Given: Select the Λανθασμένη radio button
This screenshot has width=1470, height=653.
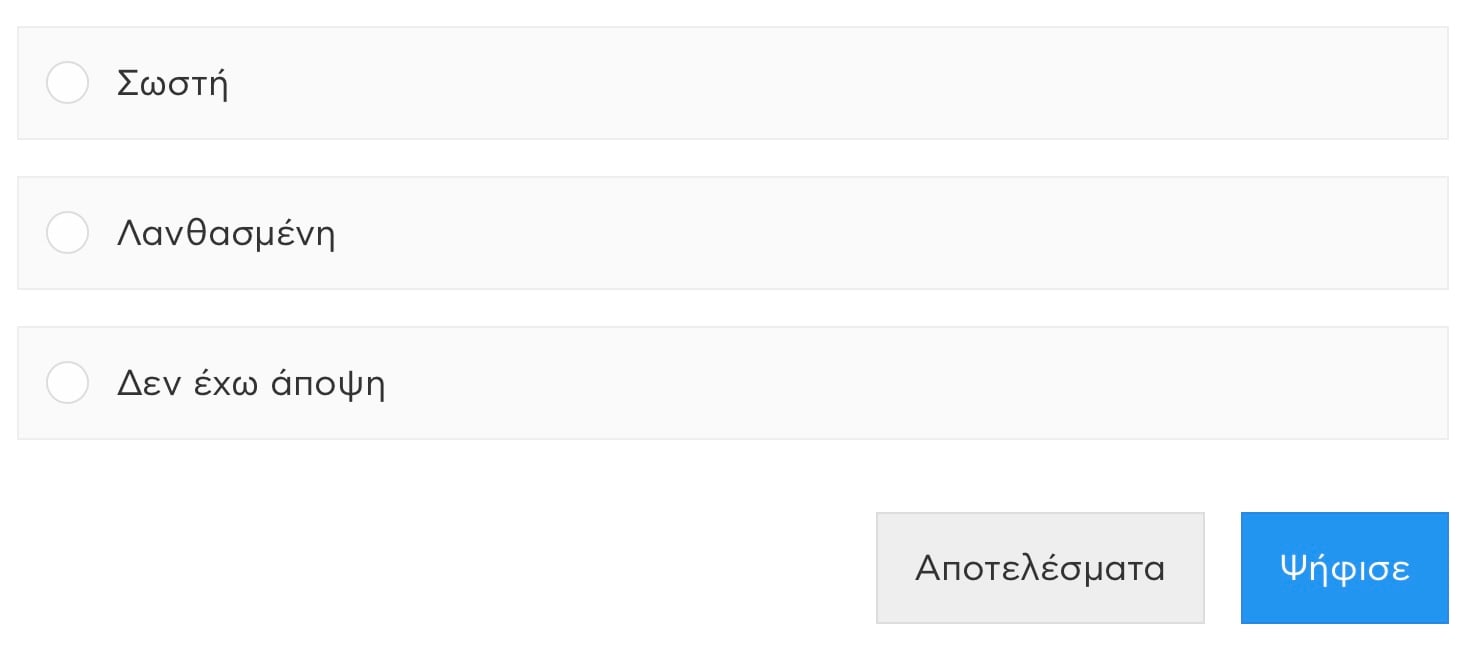Looking at the screenshot, I should click(68, 233).
